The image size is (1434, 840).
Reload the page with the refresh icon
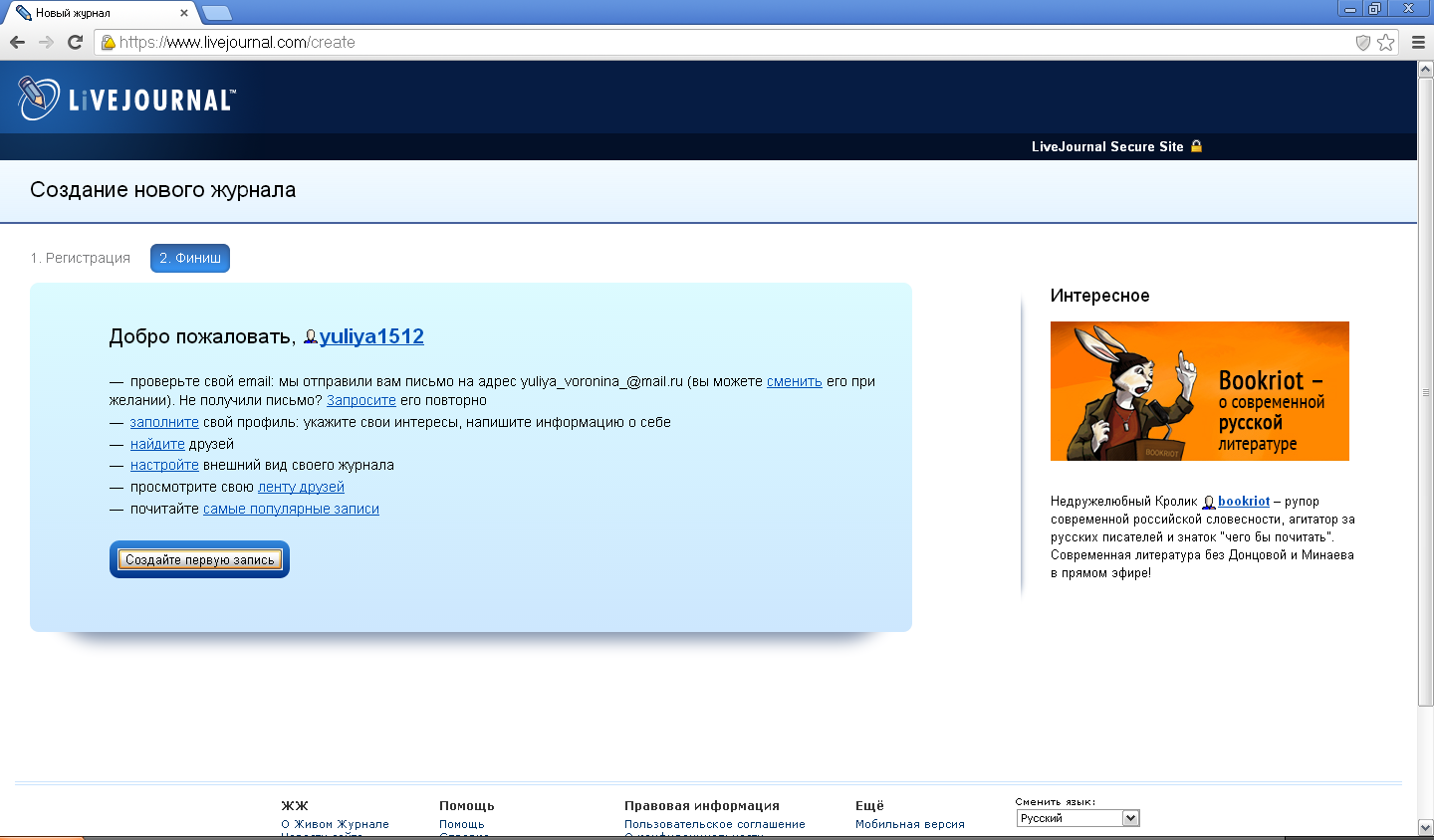75,42
